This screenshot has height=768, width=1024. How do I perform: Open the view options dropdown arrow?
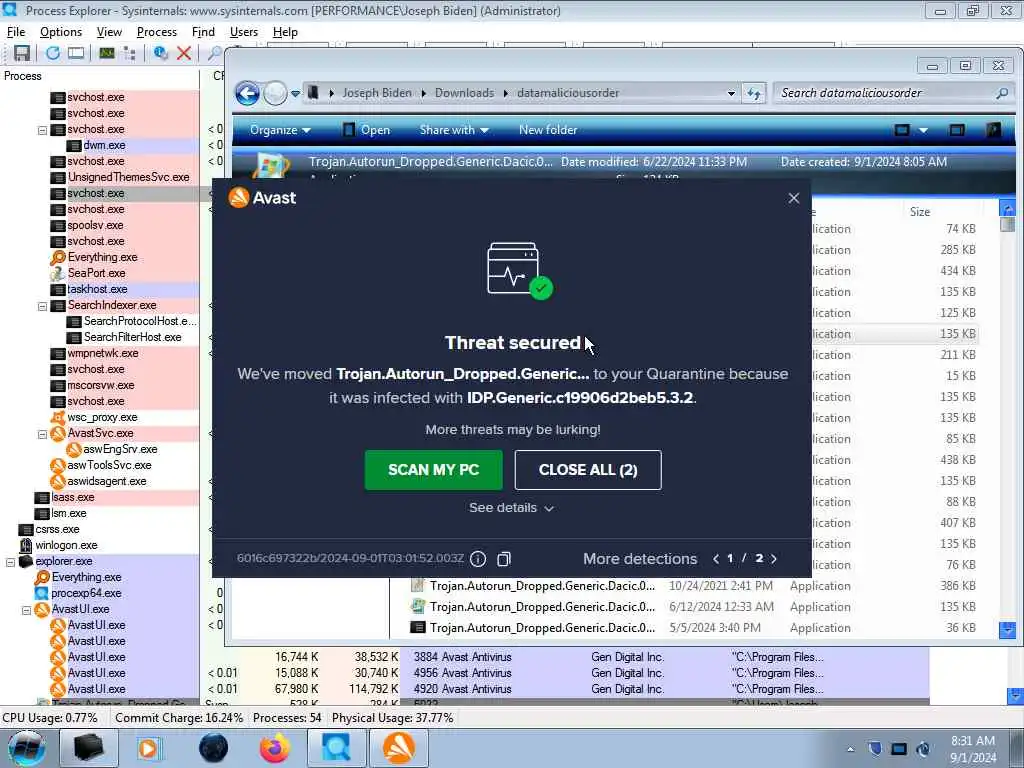pyautogui.click(x=923, y=130)
